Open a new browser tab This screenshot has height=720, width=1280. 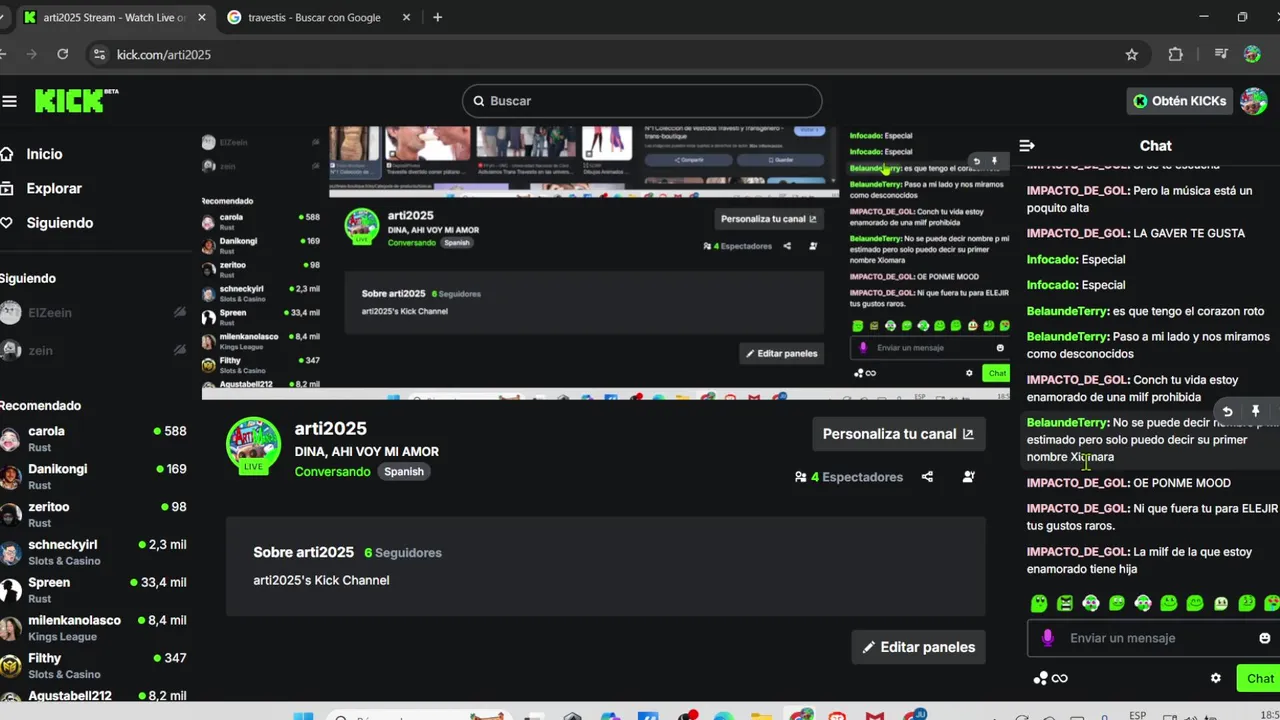pyautogui.click(x=437, y=17)
